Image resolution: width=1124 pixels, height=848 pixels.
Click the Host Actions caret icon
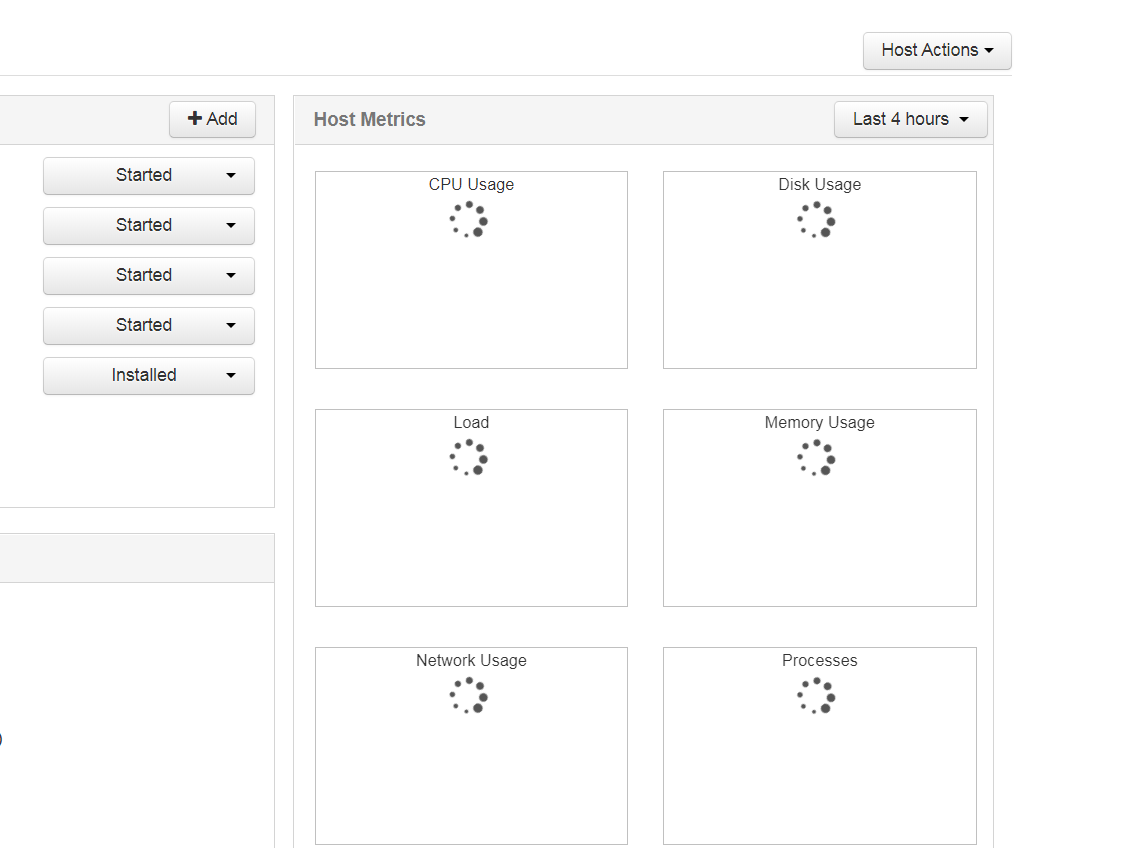[988, 50]
